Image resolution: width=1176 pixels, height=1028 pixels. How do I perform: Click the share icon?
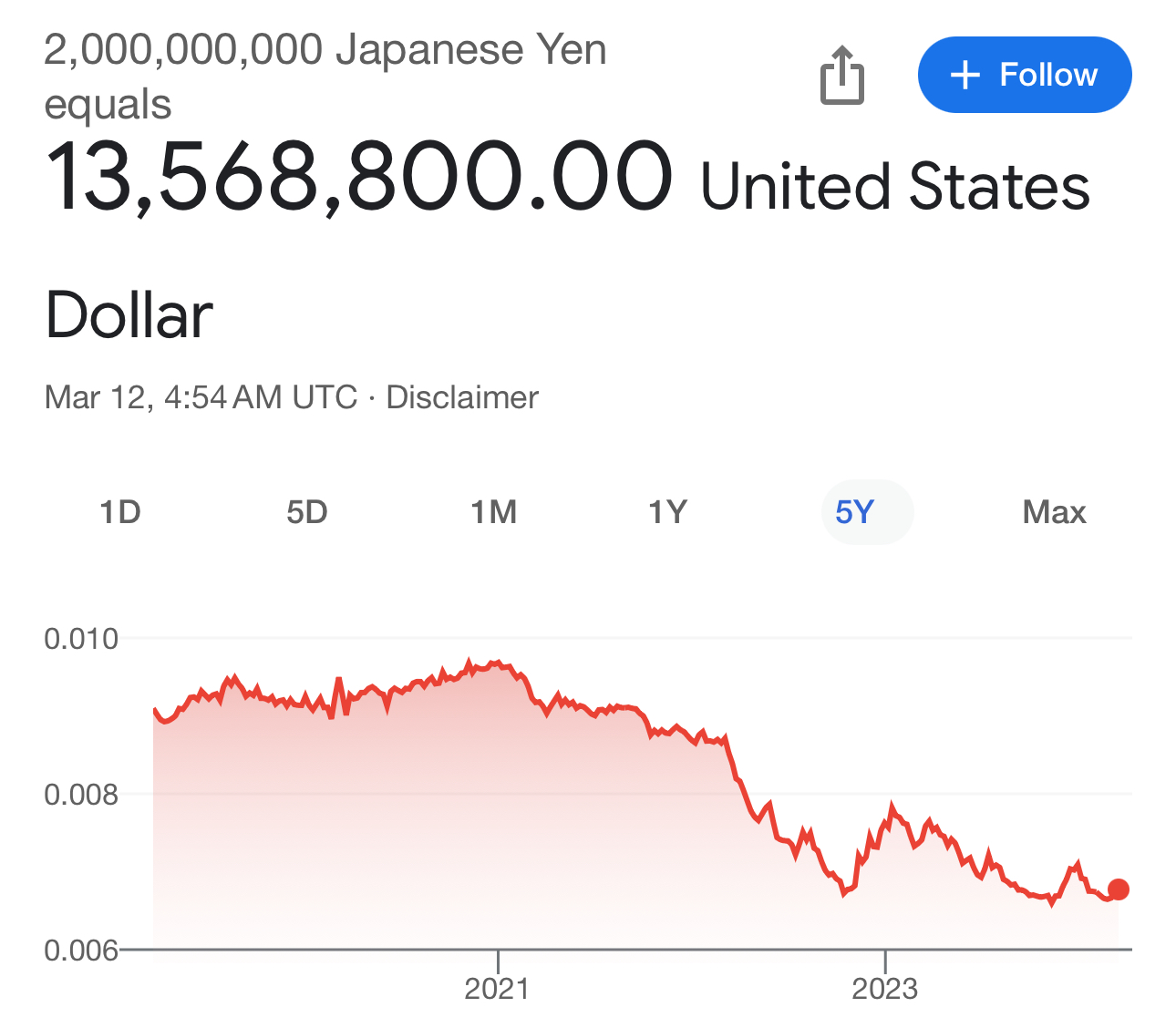841,75
